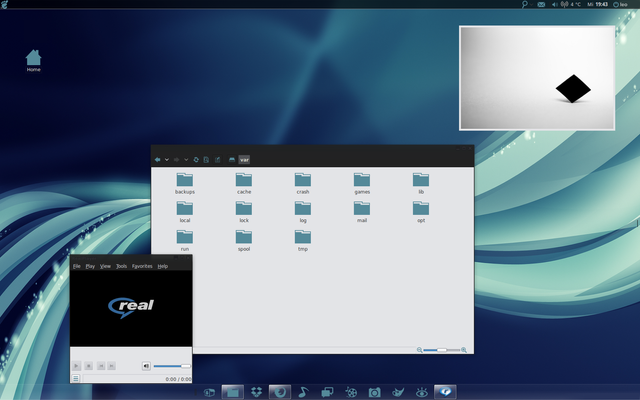Click the var path button
640x400 pixels.
244,160
